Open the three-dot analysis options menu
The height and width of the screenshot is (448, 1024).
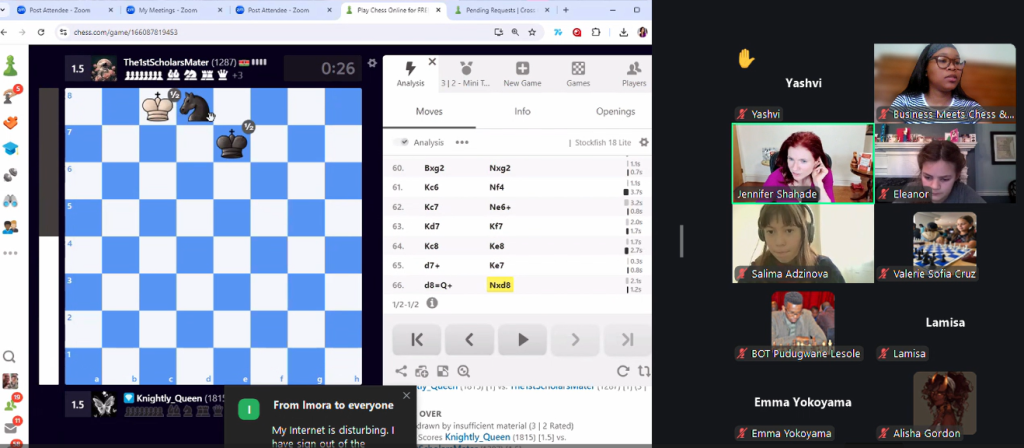tap(462, 143)
